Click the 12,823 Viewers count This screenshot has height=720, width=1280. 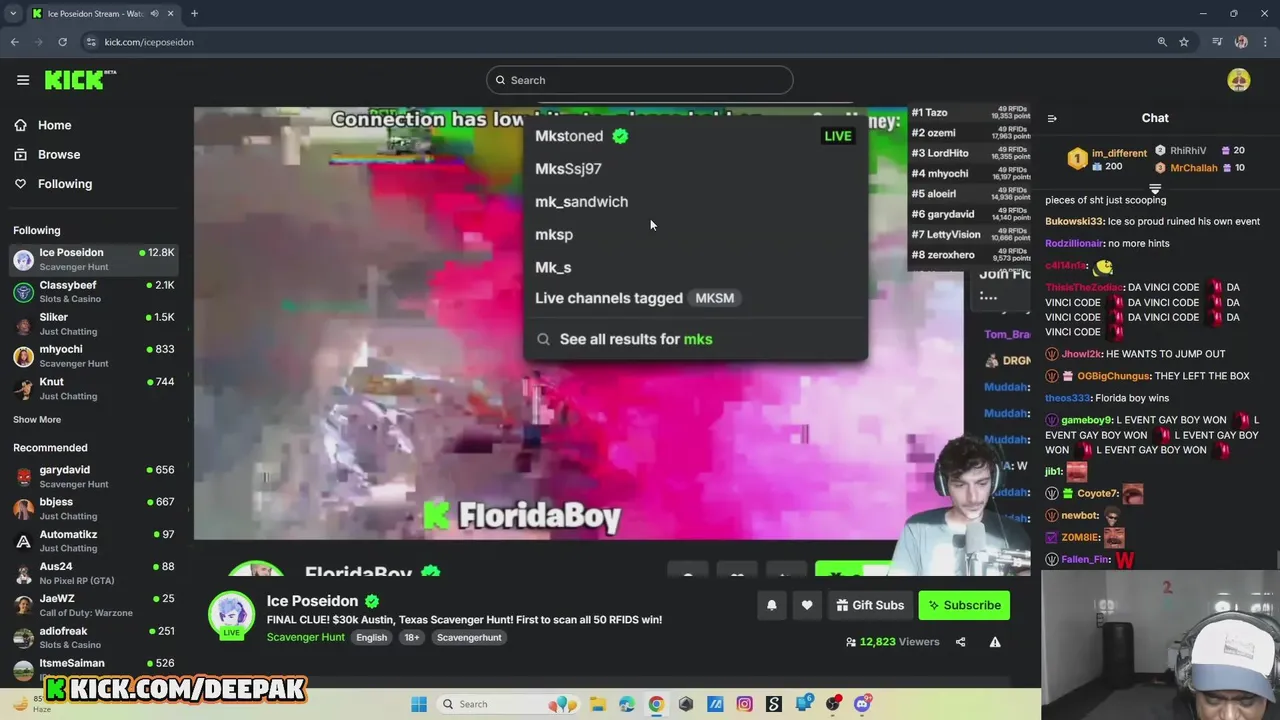892,642
